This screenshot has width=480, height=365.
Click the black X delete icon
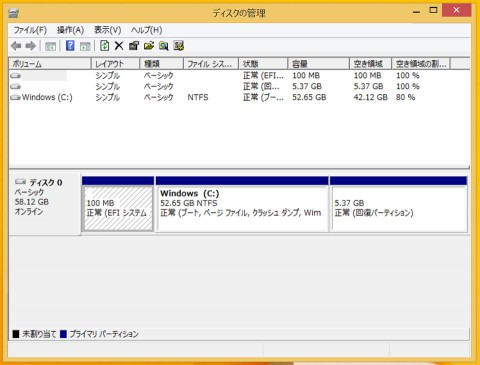point(119,46)
